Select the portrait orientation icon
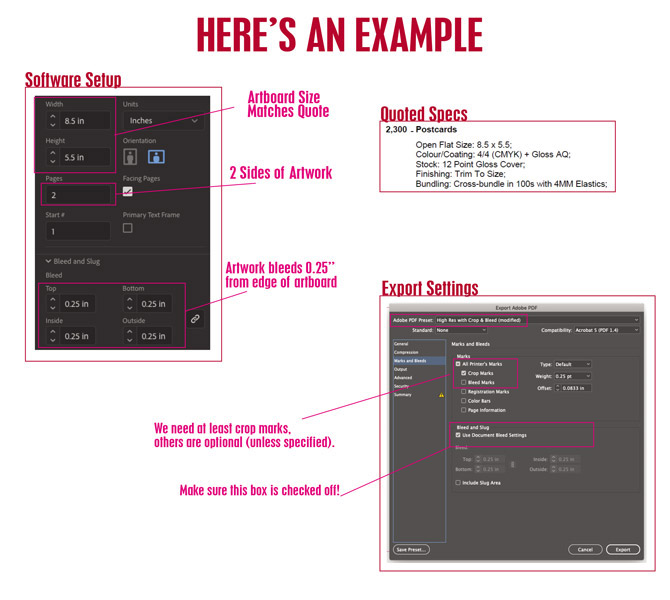The width and height of the screenshot is (670, 600). click(x=129, y=157)
